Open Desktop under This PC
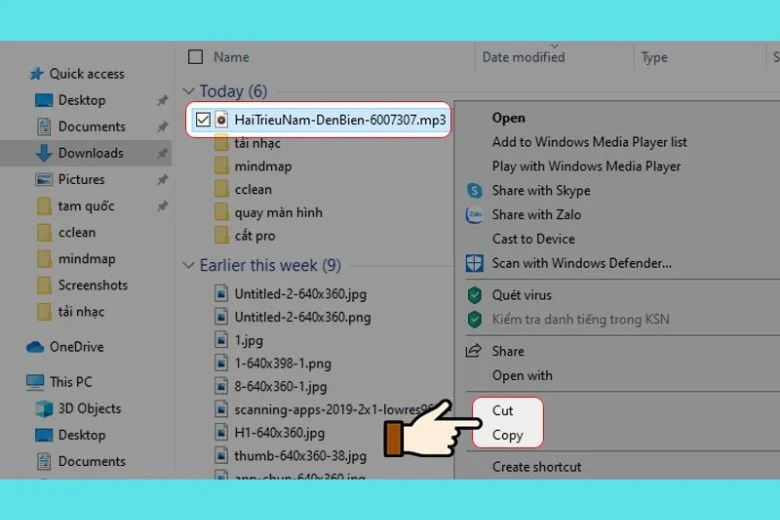The height and width of the screenshot is (520, 780). (x=82, y=435)
